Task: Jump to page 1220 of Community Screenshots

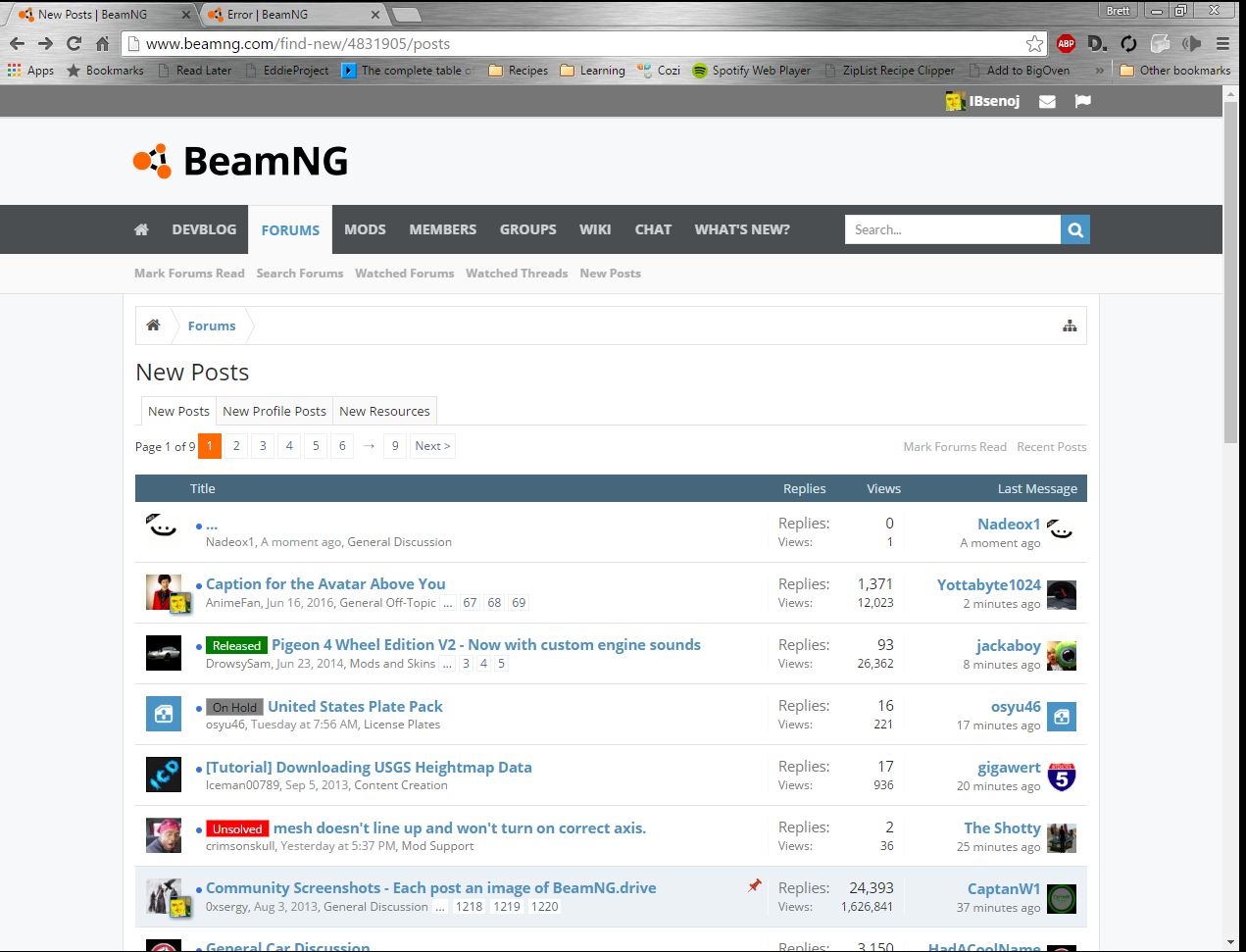Action: coord(544,907)
